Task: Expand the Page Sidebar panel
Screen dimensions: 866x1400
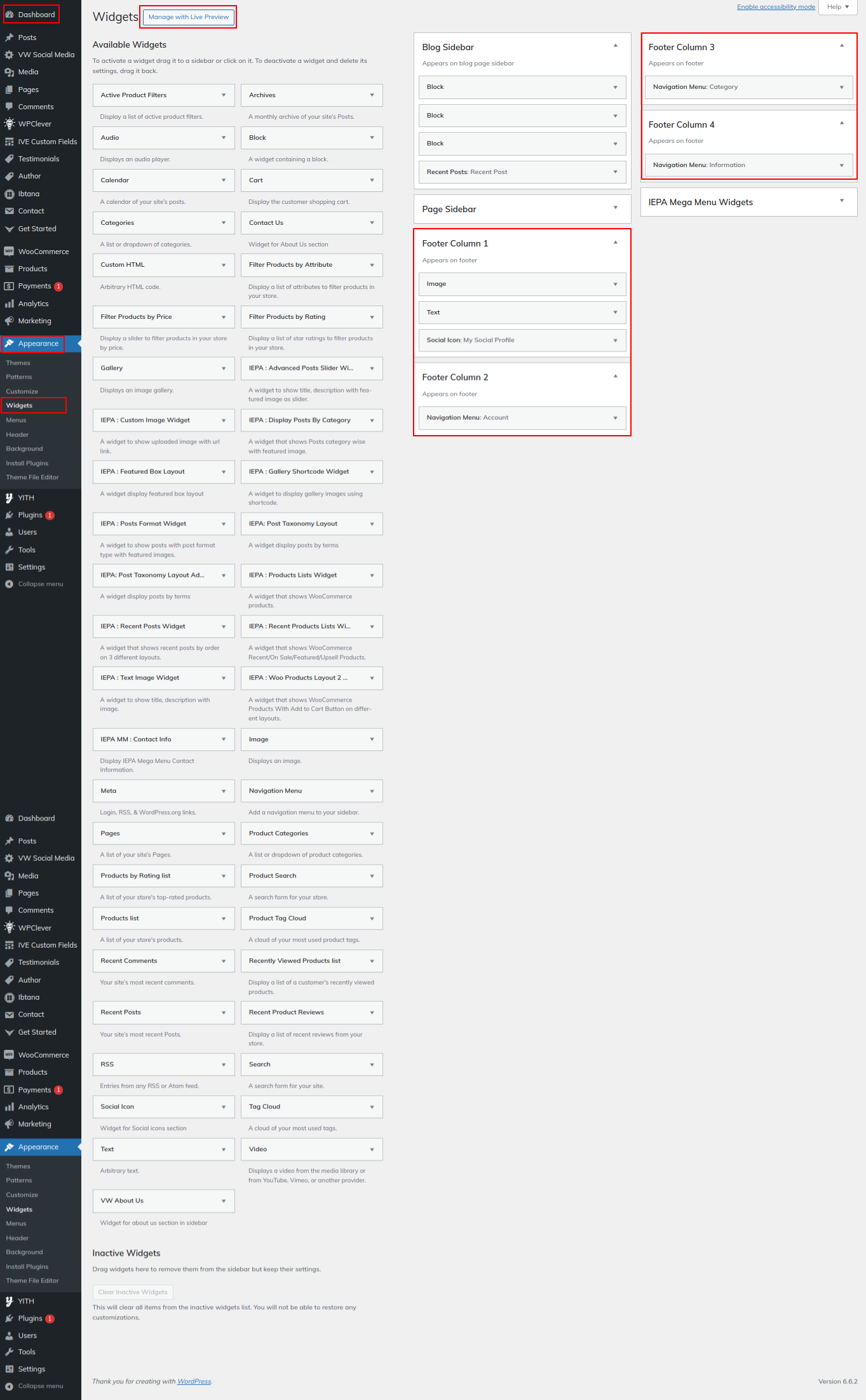Action: (x=615, y=208)
